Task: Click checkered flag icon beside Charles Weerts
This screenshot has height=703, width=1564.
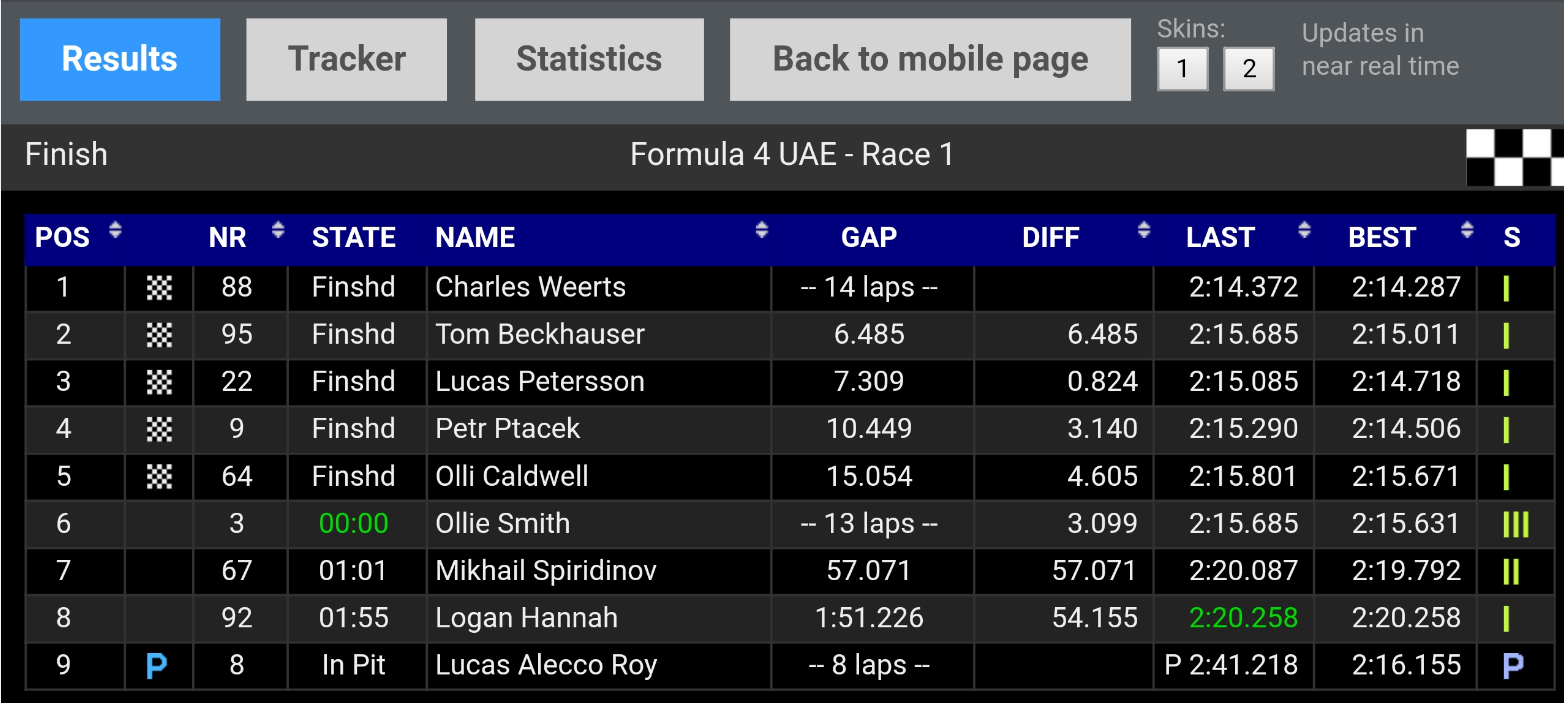Action: (159, 288)
